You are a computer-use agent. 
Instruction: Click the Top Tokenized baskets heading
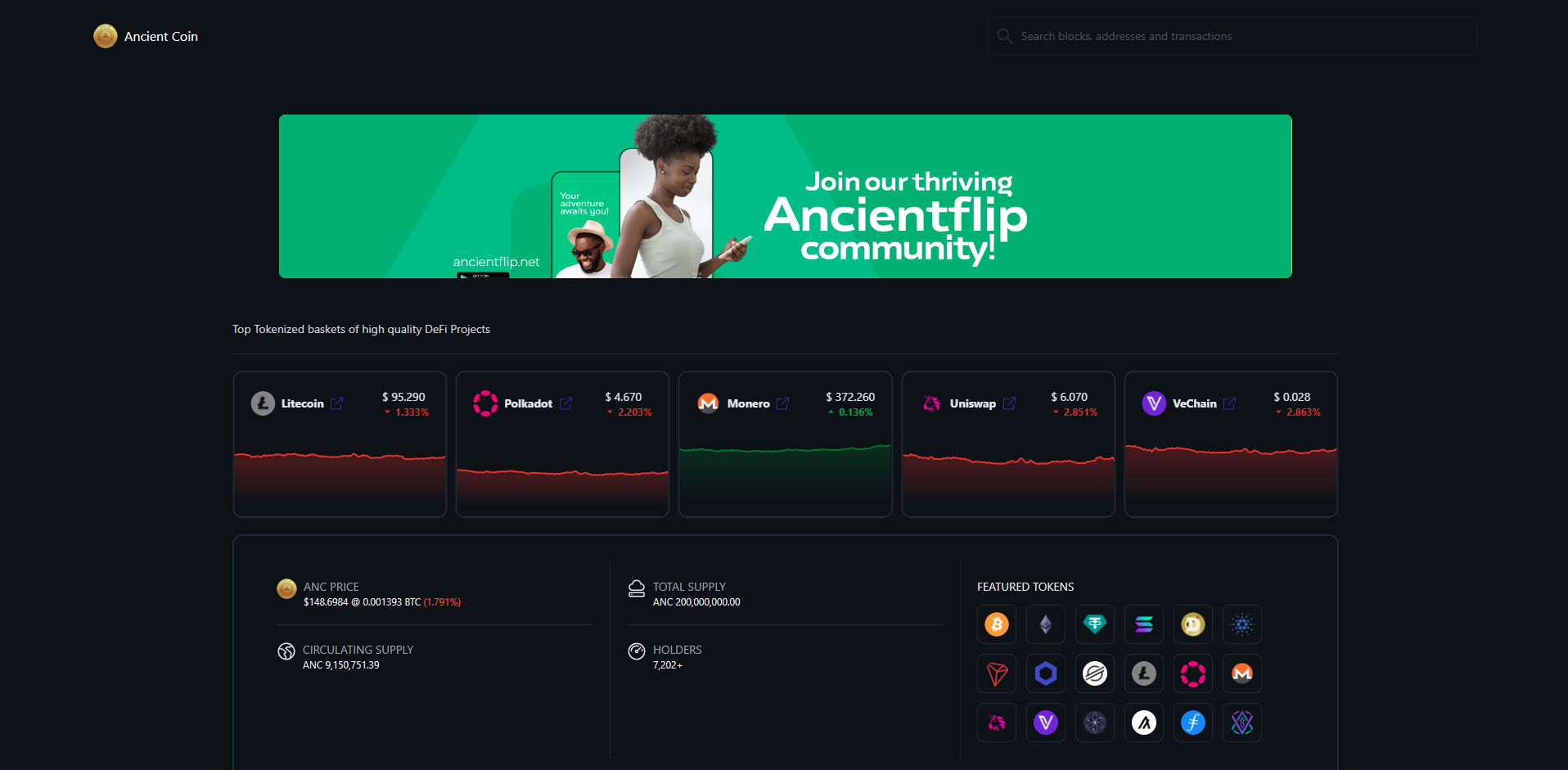click(361, 329)
